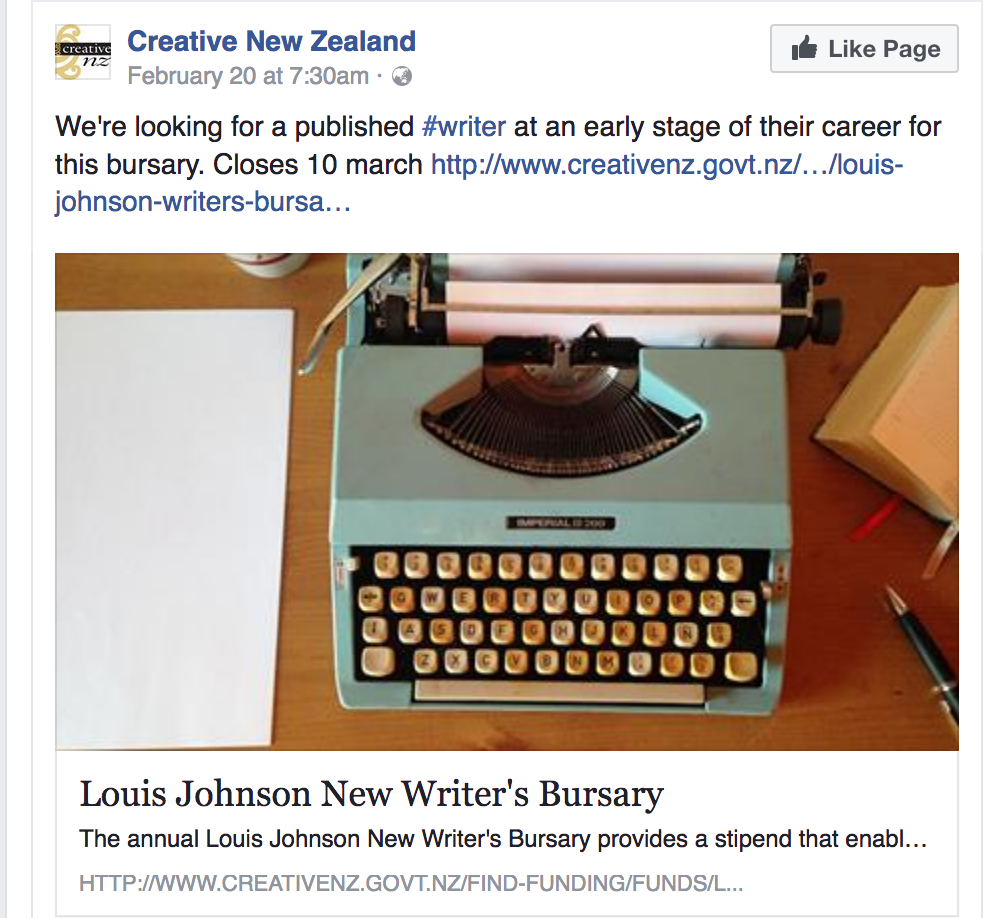Click the globe public audience icon
Image resolution: width=1000 pixels, height=918 pixels.
(x=402, y=76)
